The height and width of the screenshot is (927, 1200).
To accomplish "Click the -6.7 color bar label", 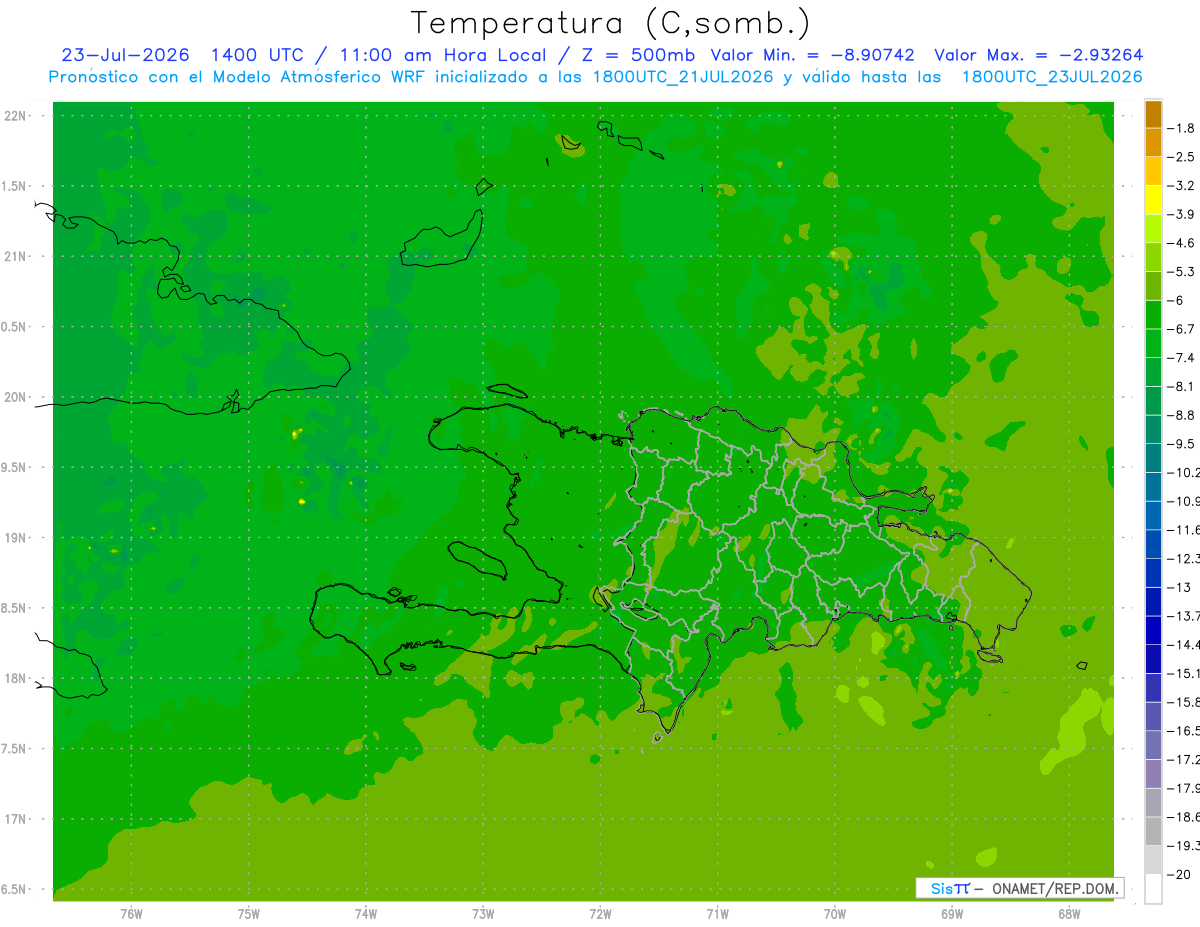I will point(1181,329).
